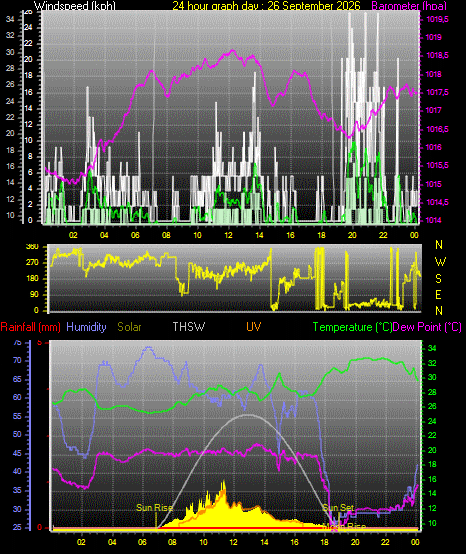
Task: Select the Rainfall (mm) legend label
Action: (30, 327)
